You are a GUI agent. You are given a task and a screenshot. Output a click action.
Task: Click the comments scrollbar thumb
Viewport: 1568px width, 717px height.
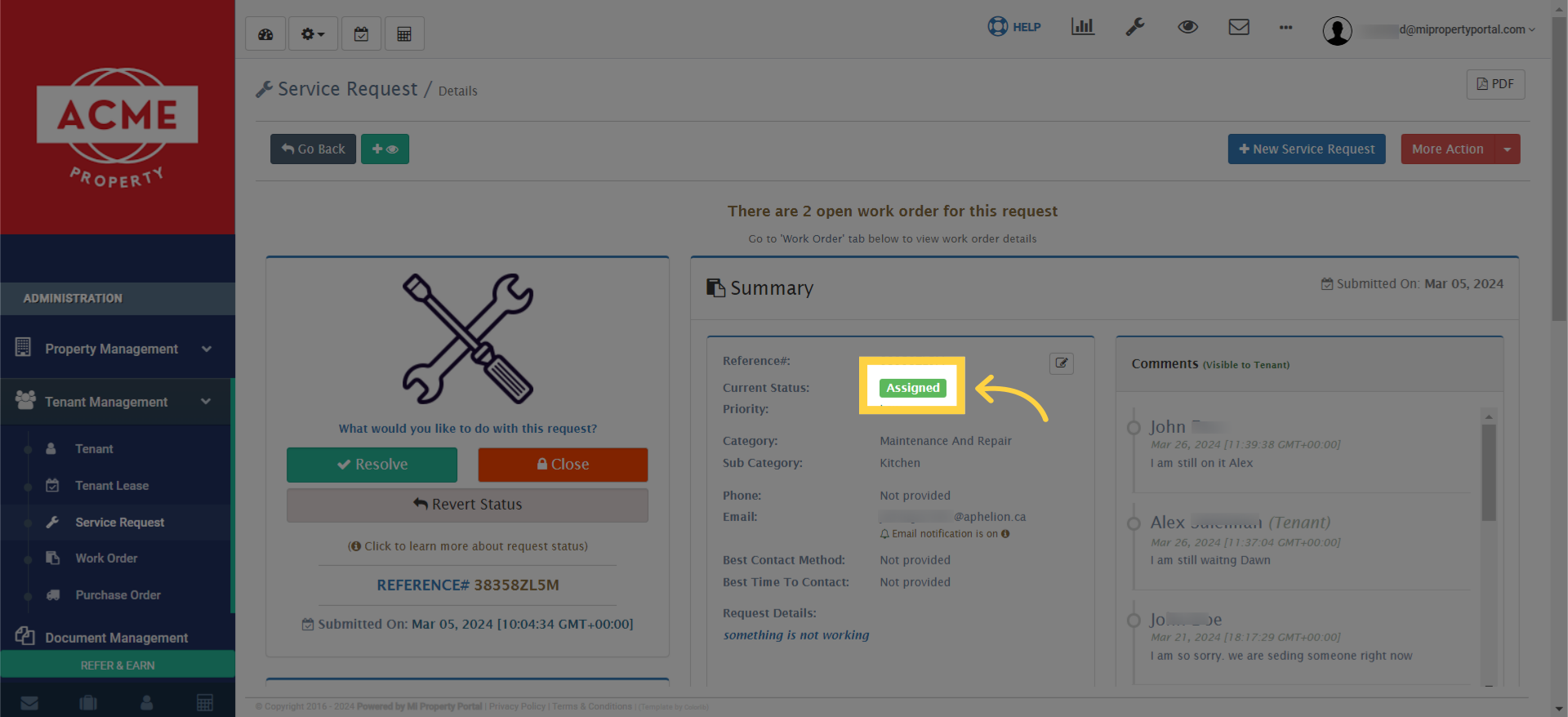[x=1489, y=472]
